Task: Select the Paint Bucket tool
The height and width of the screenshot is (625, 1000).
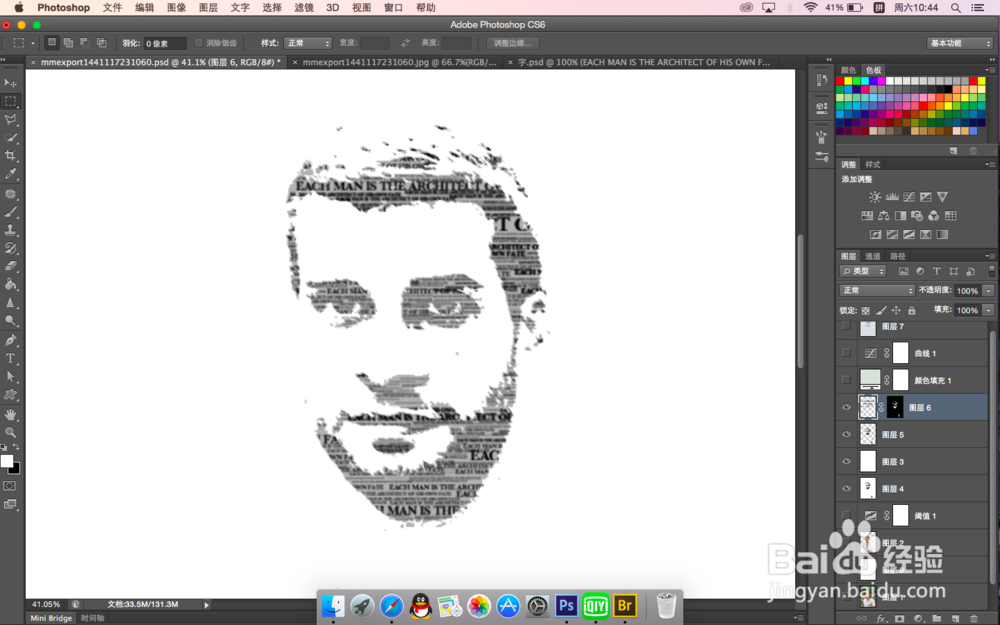Action: [11, 284]
